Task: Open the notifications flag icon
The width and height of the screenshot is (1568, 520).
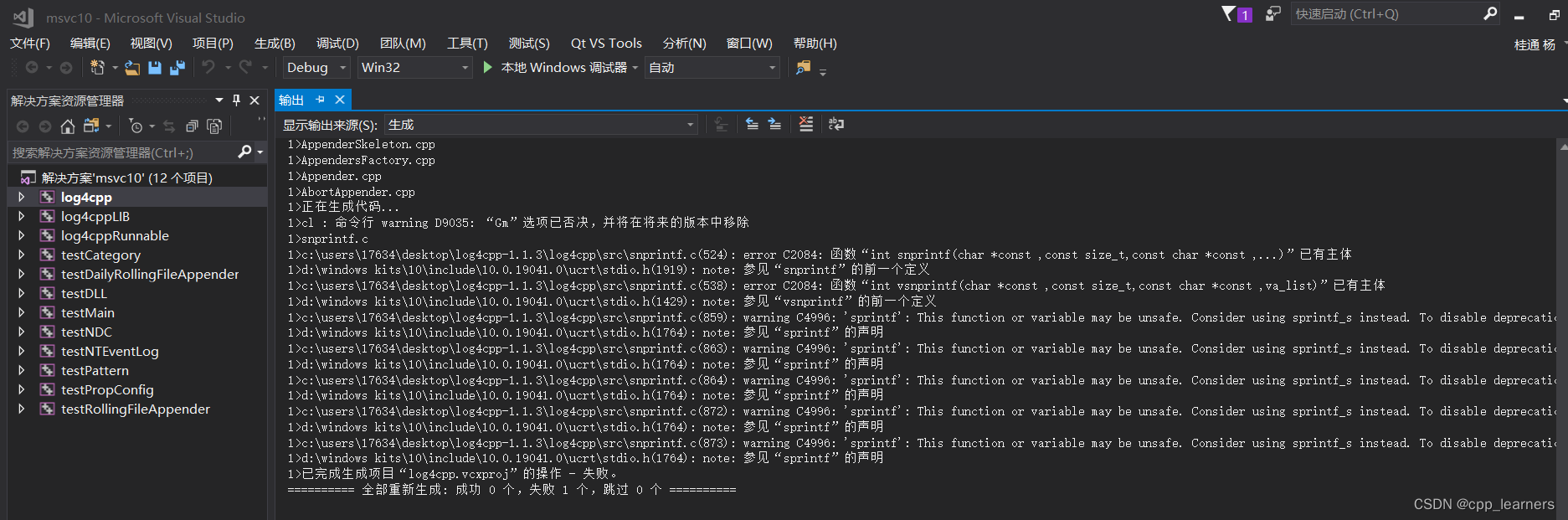Action: click(x=1229, y=14)
